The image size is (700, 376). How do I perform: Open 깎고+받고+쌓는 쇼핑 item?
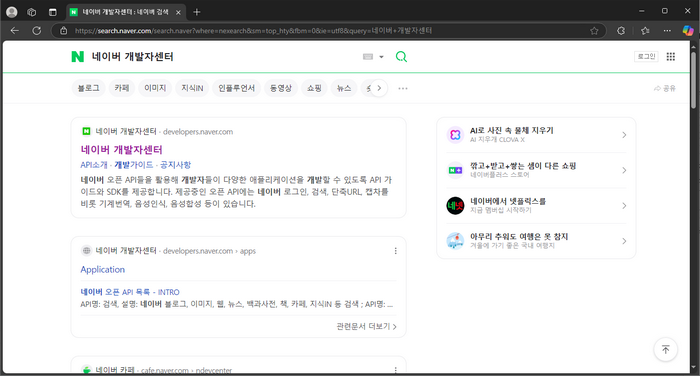(523, 166)
